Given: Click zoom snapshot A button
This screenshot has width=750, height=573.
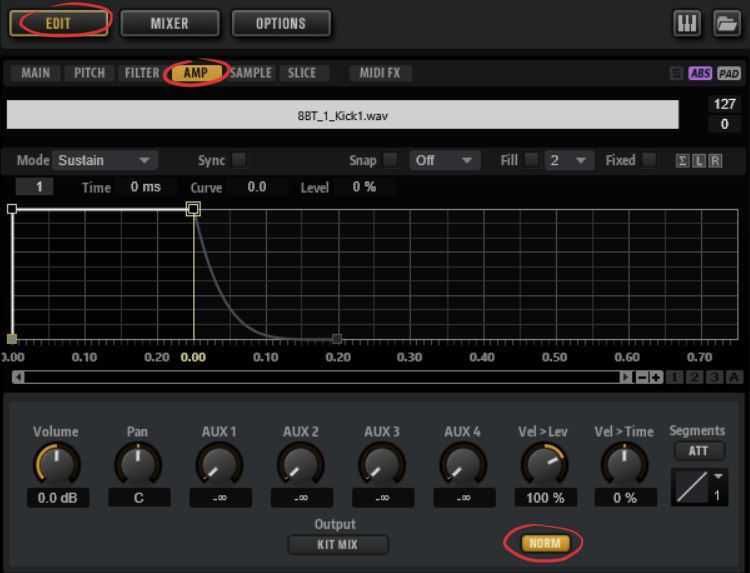Looking at the screenshot, I should pos(734,377).
